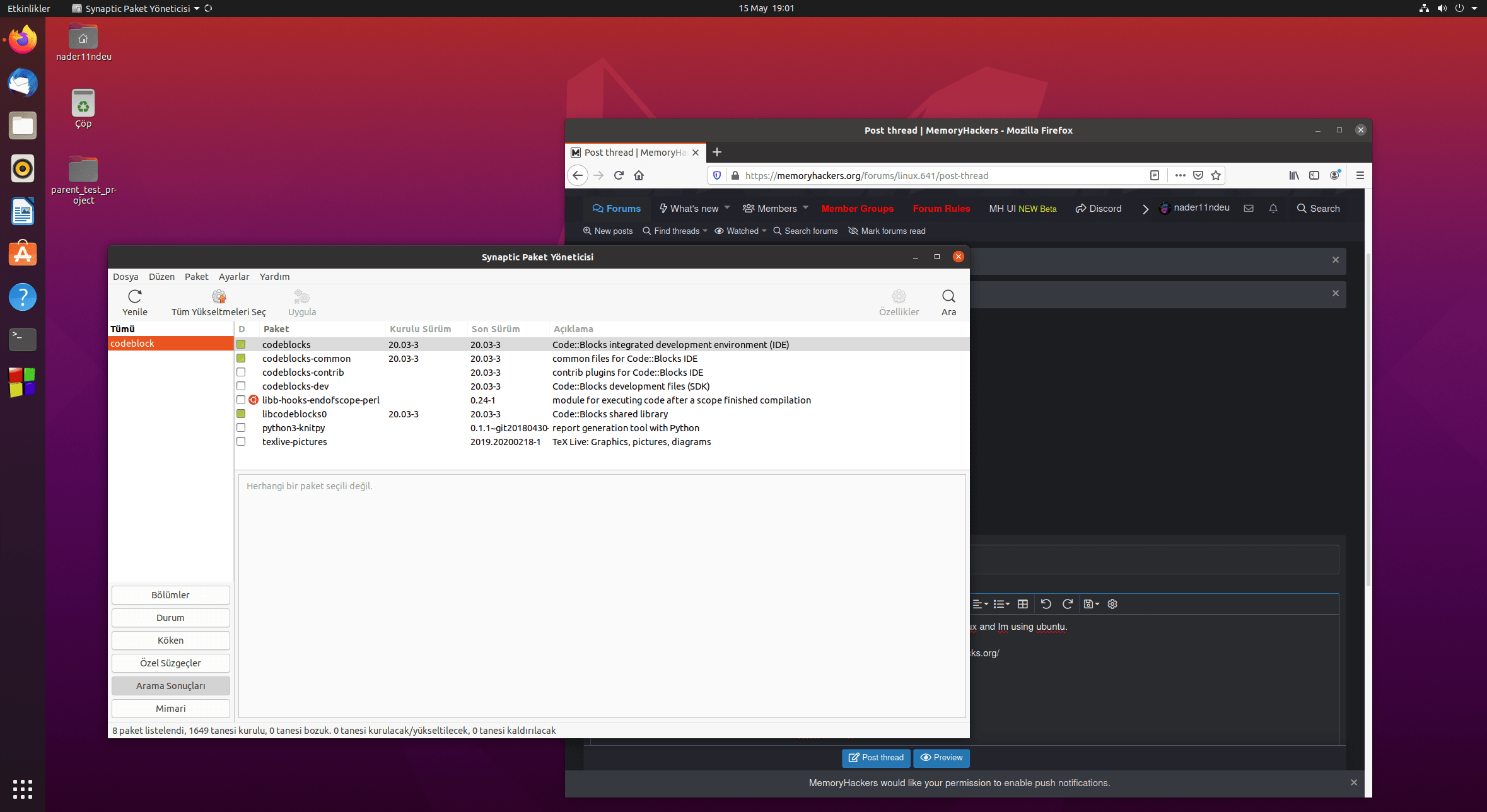Screen dimensions: 1487x812
Task: Toggle reader view in Firefox address bar
Action: click(1155, 175)
